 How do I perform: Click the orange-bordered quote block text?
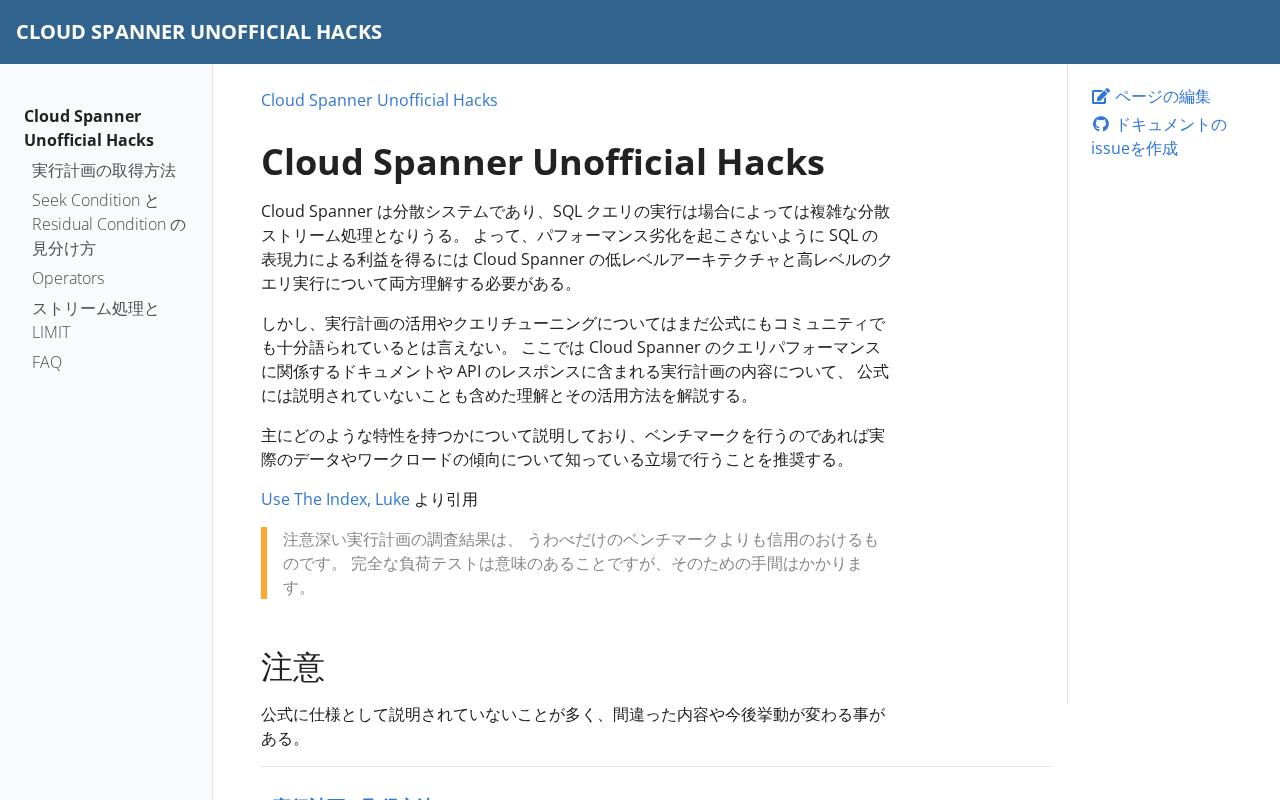pyautogui.click(x=580, y=563)
